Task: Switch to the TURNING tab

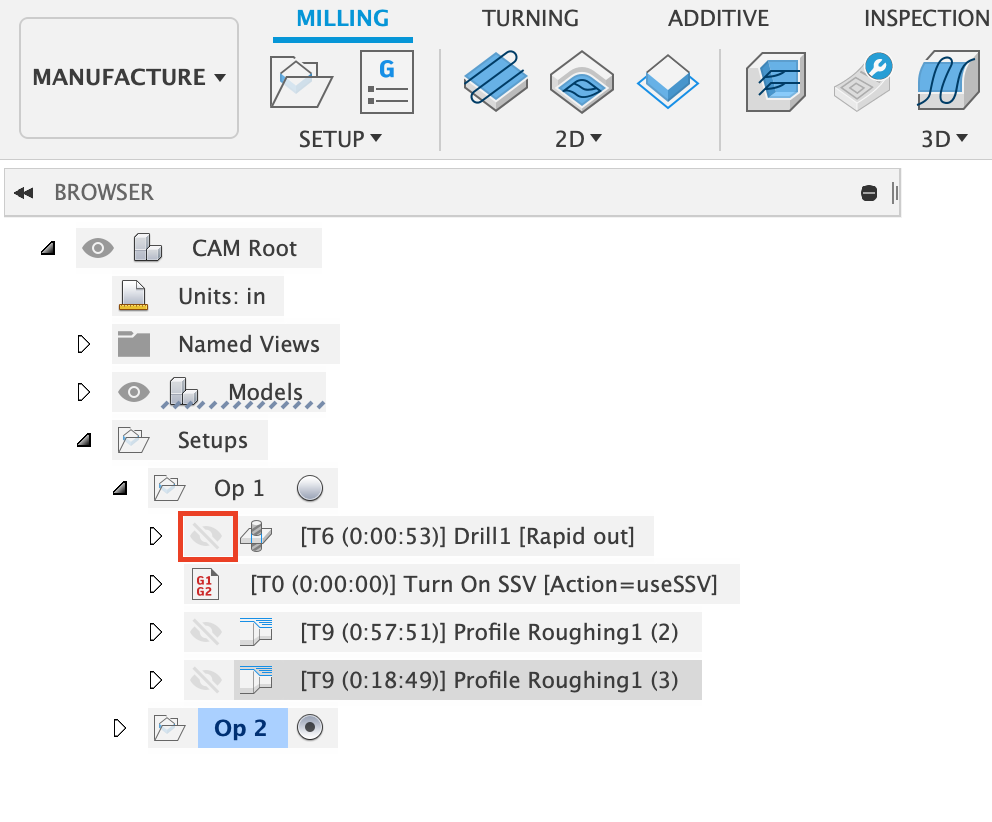Action: [530, 17]
